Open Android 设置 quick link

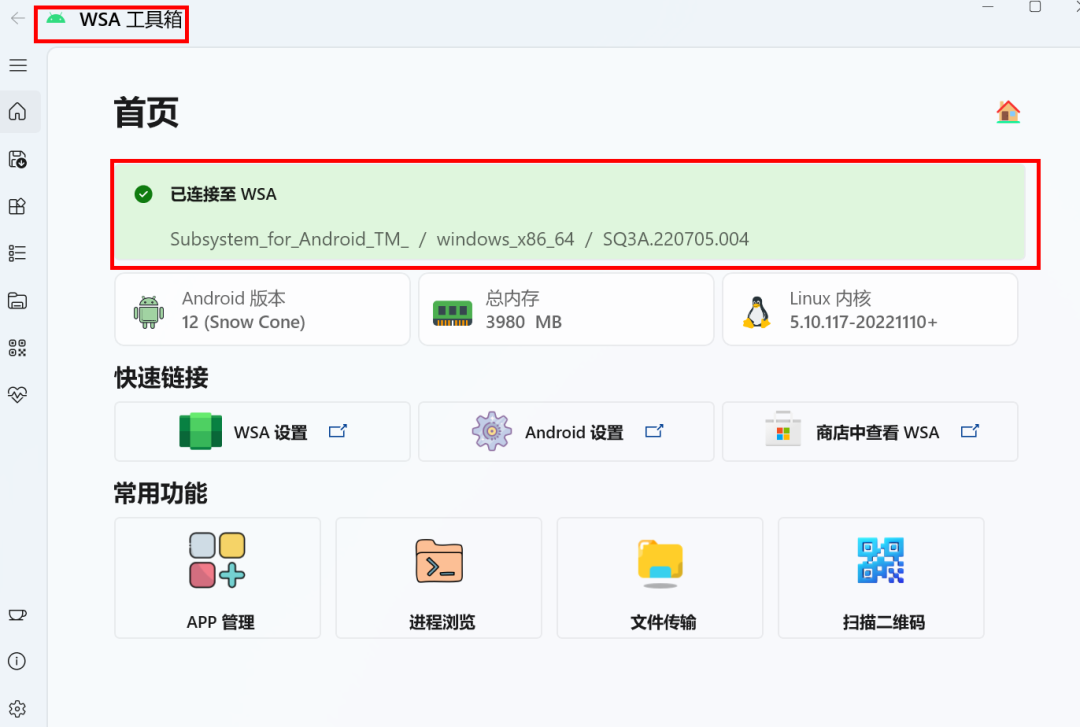tap(566, 432)
